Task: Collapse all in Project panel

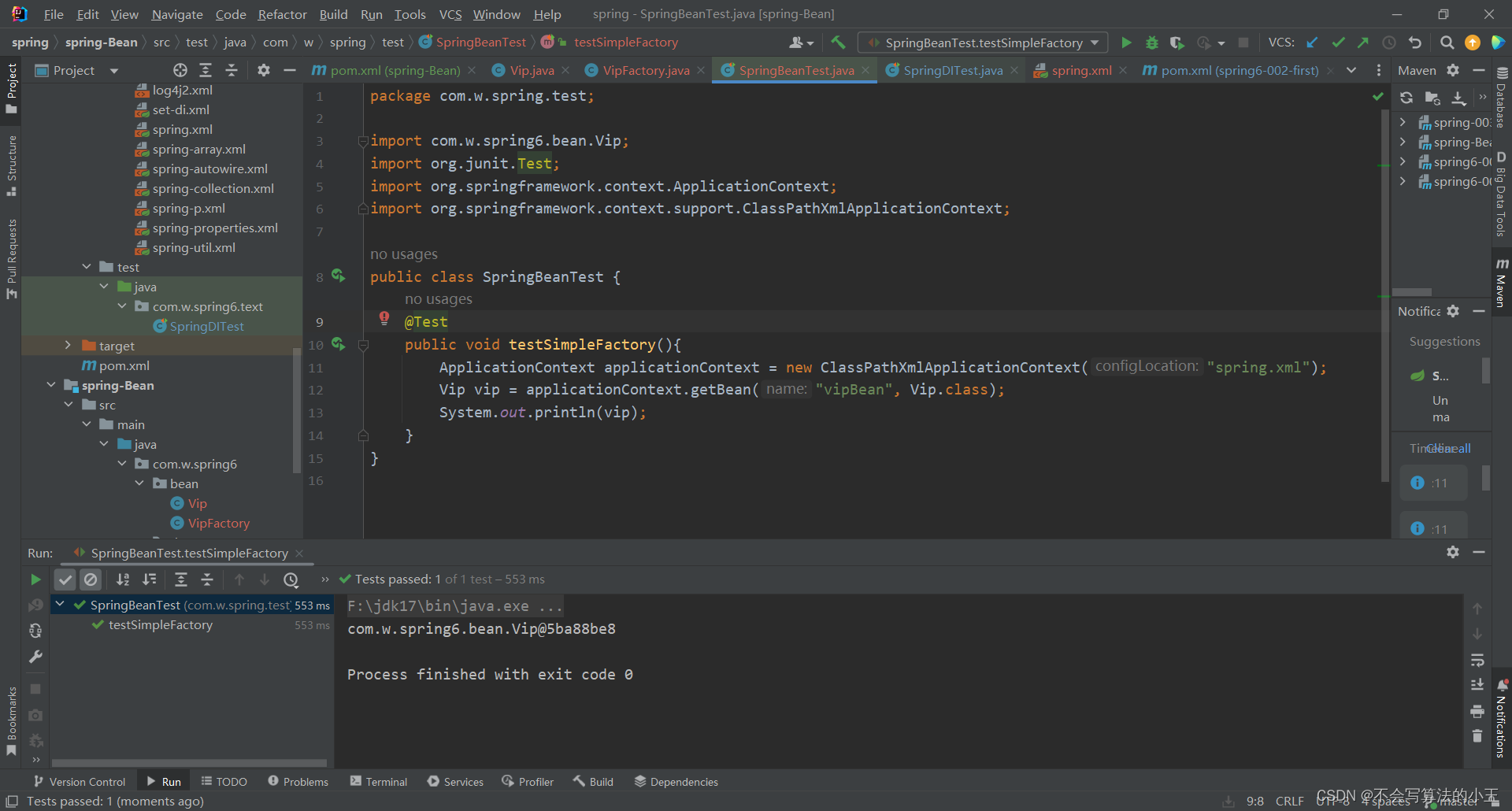Action: click(232, 70)
